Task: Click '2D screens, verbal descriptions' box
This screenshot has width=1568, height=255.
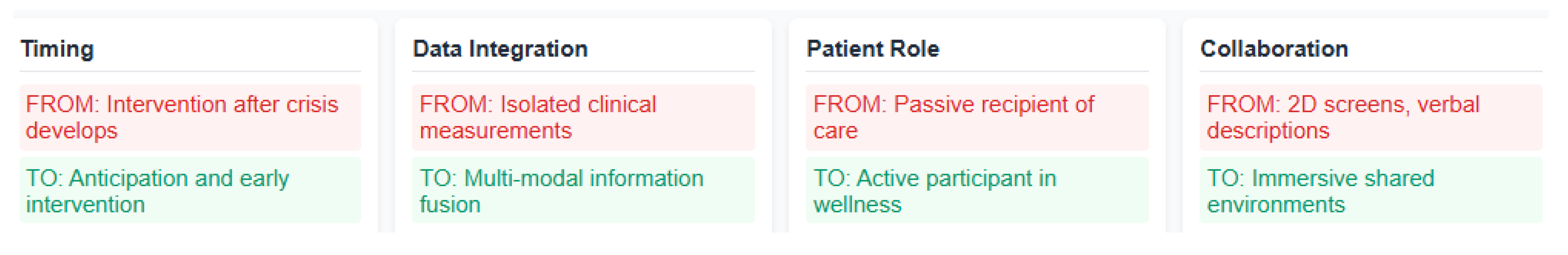Action: 1370,117
